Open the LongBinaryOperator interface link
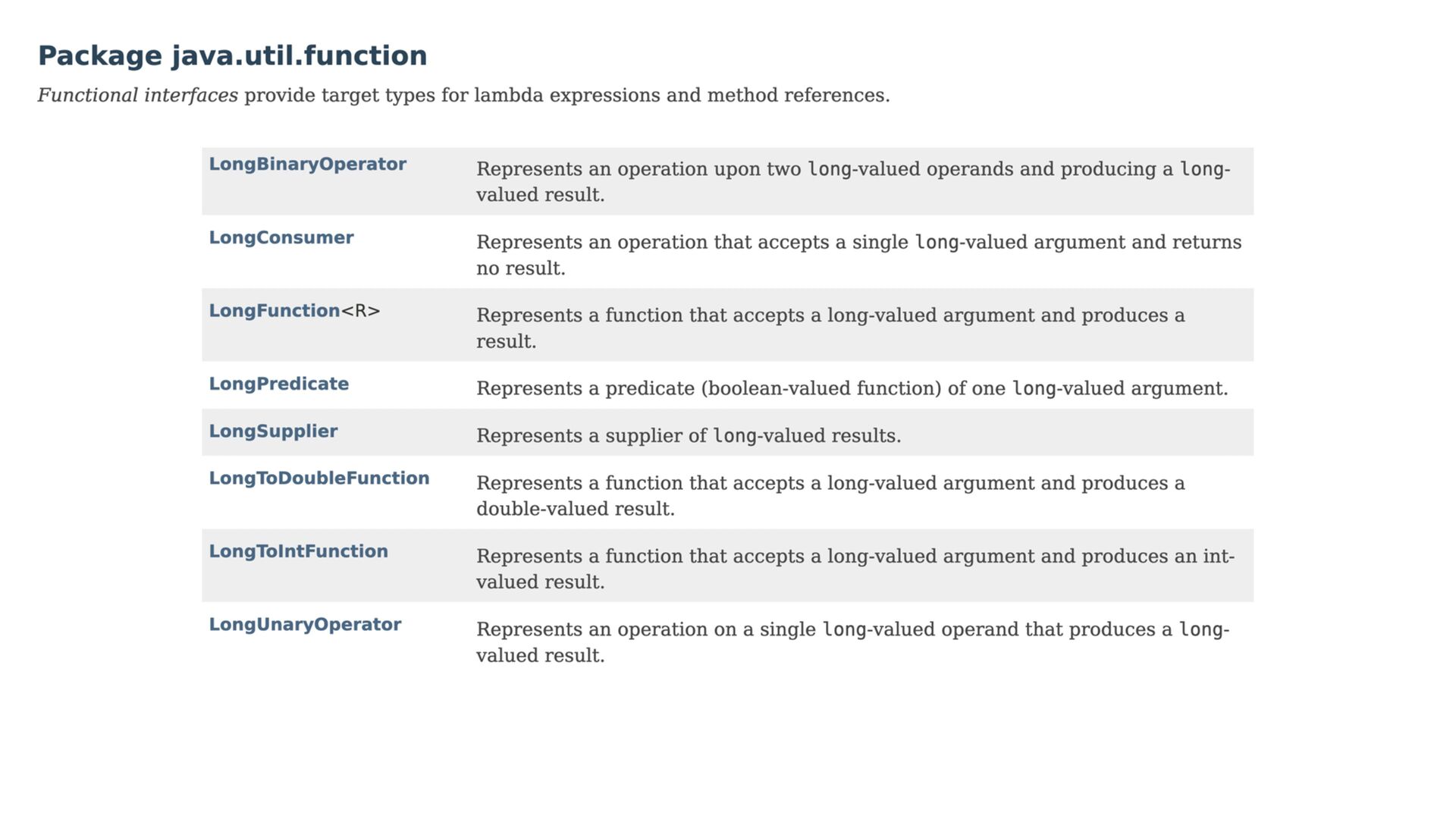This screenshot has height=819, width=1456. pyautogui.click(x=307, y=165)
